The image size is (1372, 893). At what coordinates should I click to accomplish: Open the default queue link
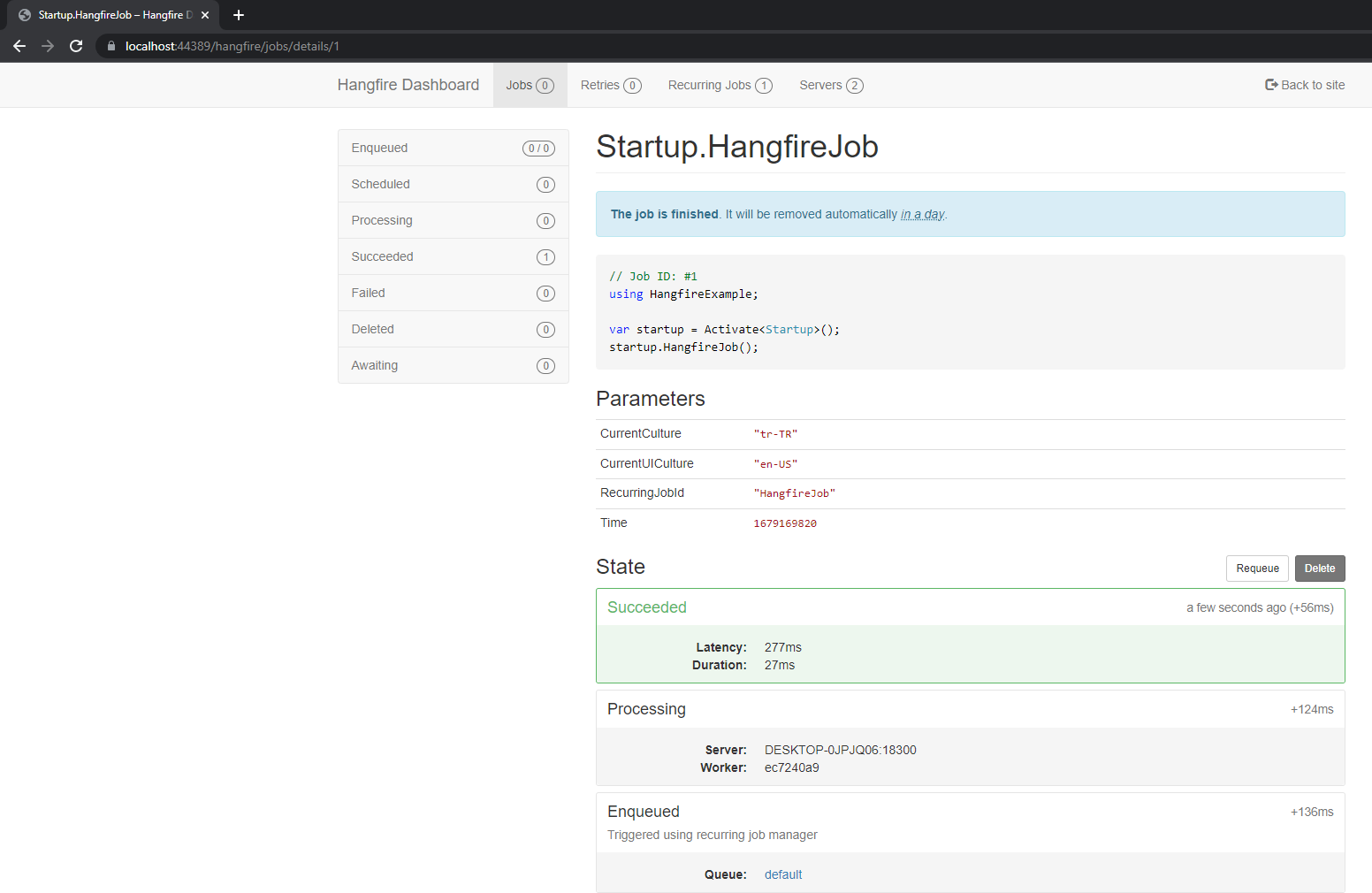[x=783, y=874]
